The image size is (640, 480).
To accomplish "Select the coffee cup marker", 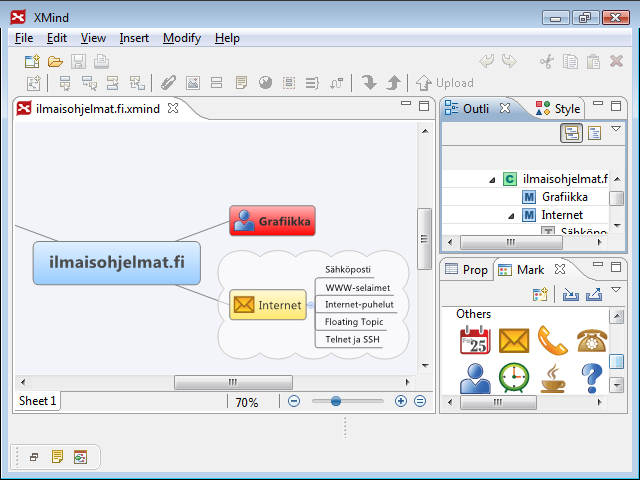I will point(553,378).
